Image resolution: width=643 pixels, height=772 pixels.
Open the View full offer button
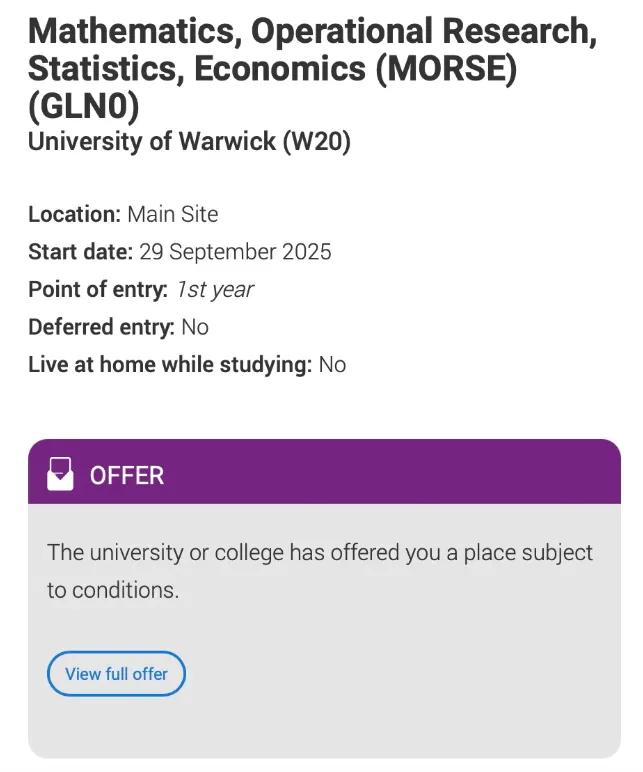tap(116, 674)
